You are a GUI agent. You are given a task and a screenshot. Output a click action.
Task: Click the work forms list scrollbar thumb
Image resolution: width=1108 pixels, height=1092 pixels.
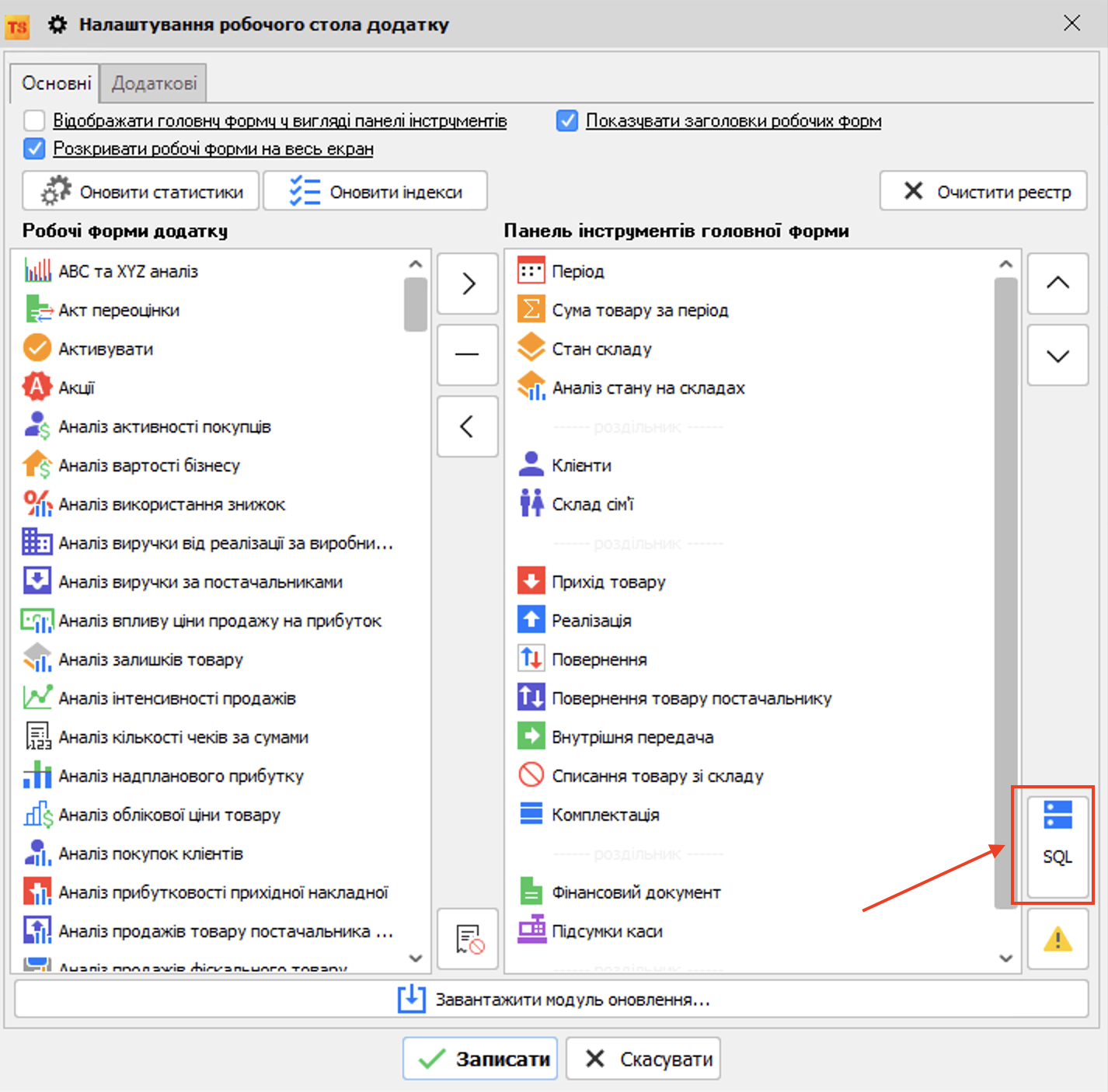(x=416, y=304)
